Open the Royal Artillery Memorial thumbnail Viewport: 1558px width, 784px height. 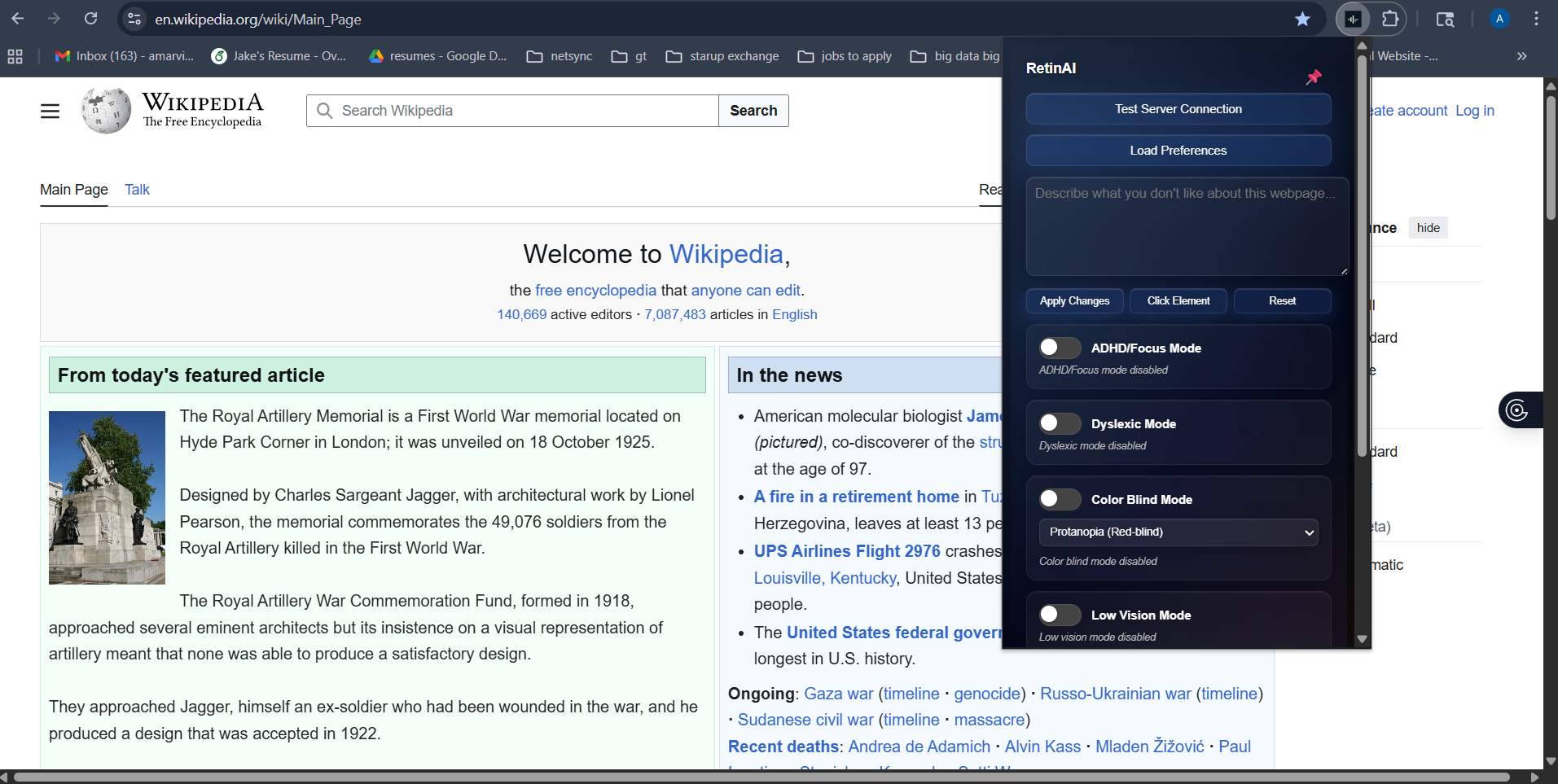(107, 497)
